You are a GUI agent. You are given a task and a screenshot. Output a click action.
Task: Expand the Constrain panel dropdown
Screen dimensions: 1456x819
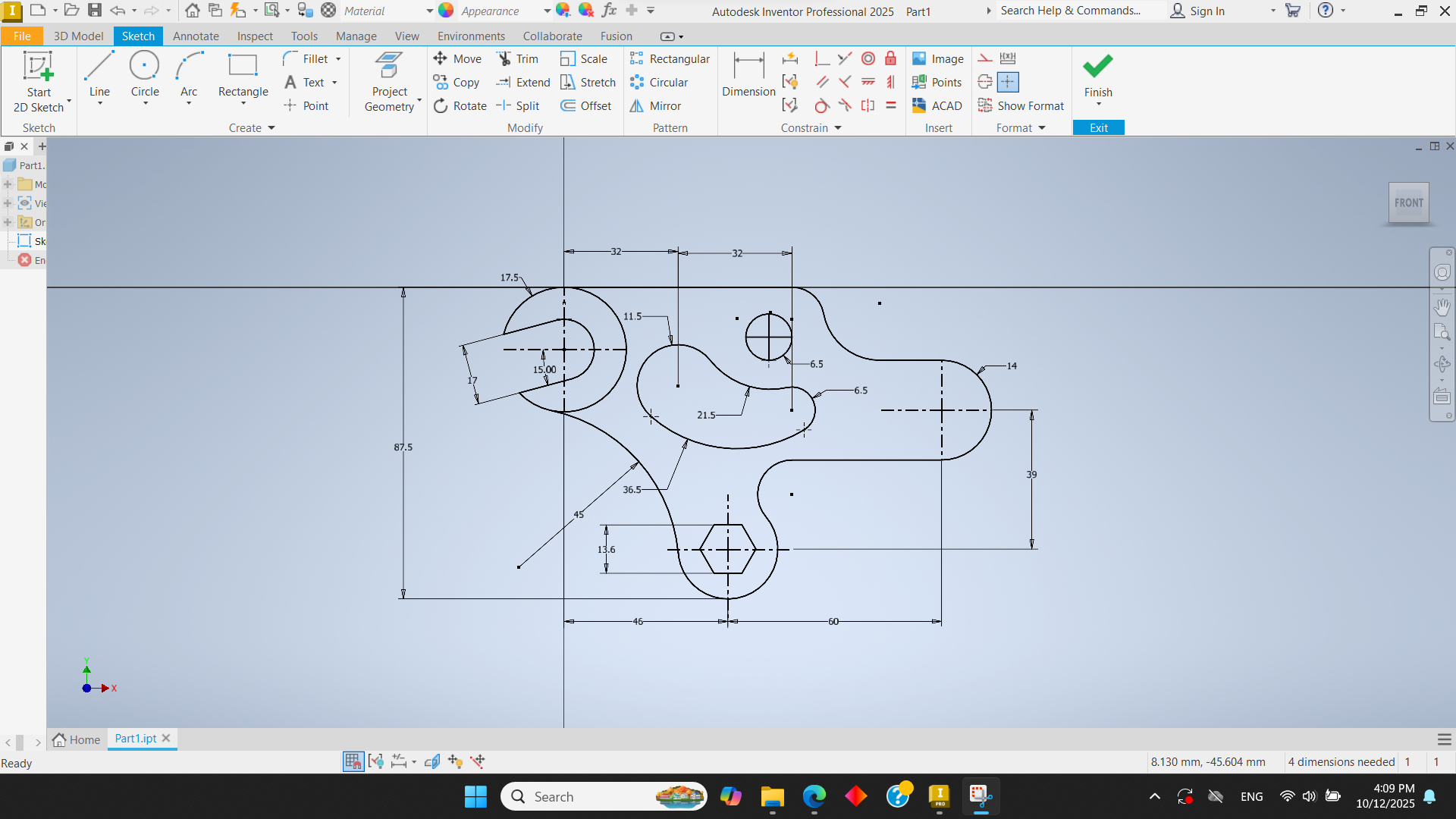pos(838,128)
